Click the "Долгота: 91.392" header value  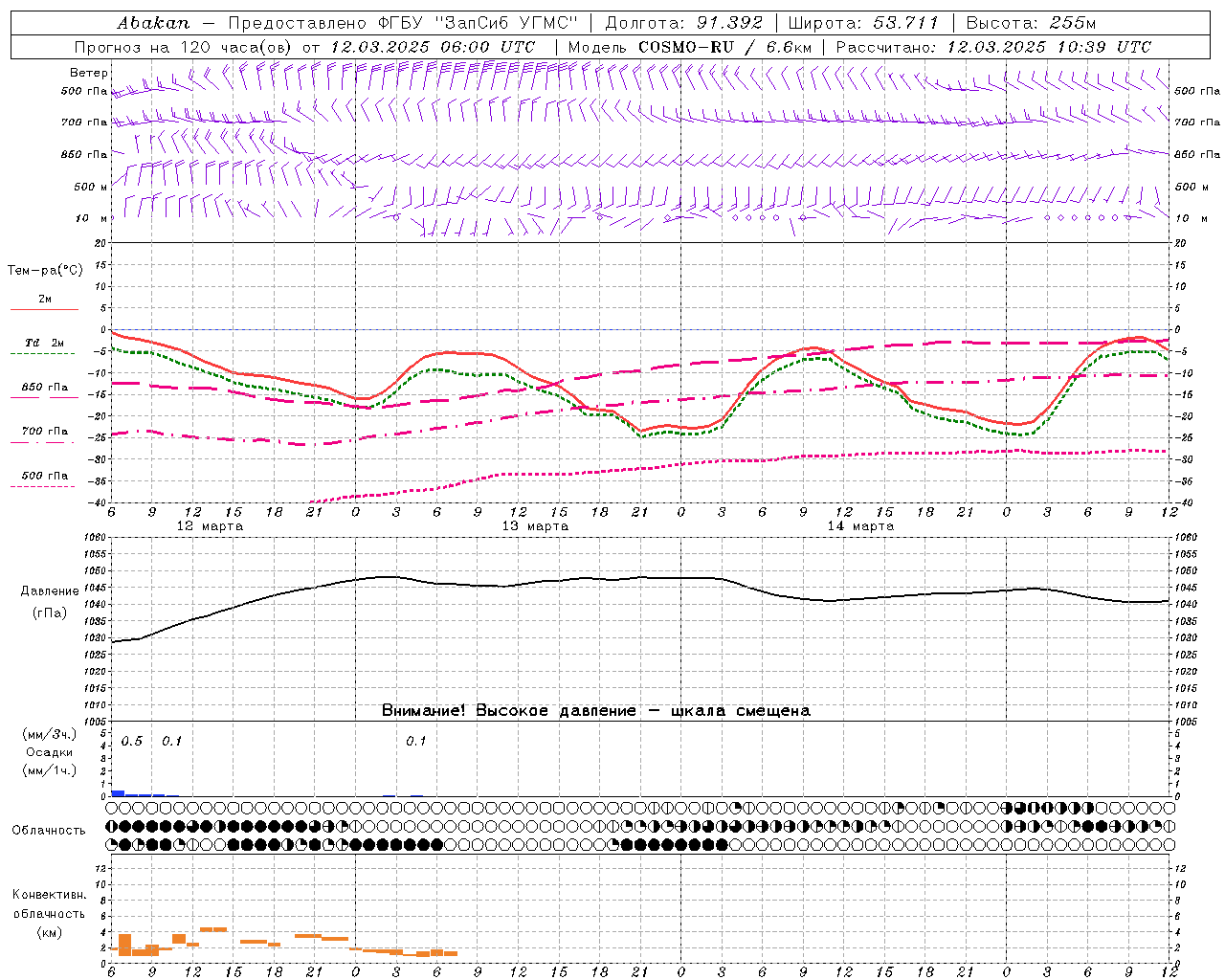coord(684,22)
